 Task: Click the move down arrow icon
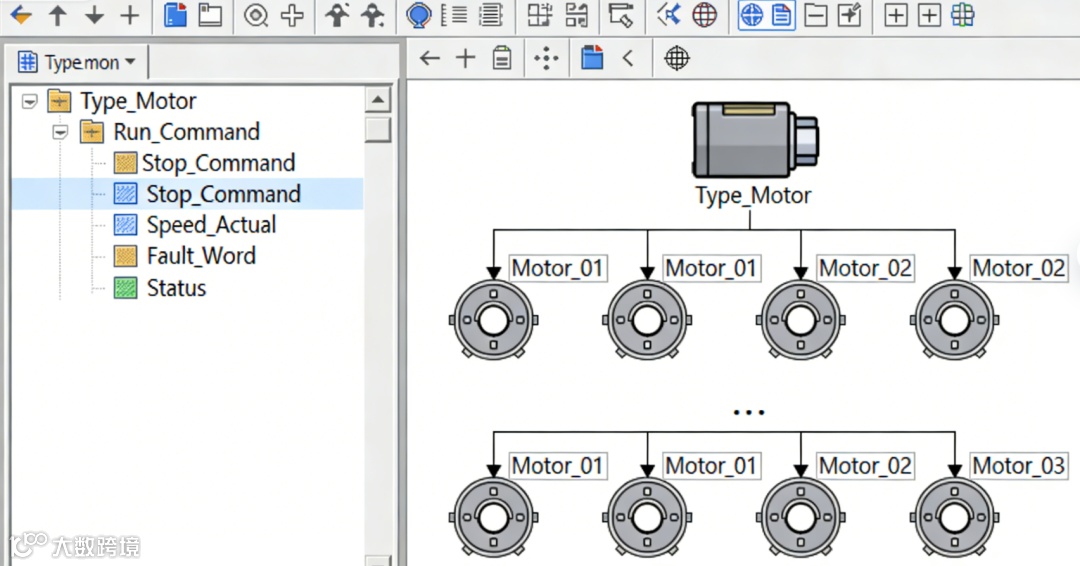point(94,14)
